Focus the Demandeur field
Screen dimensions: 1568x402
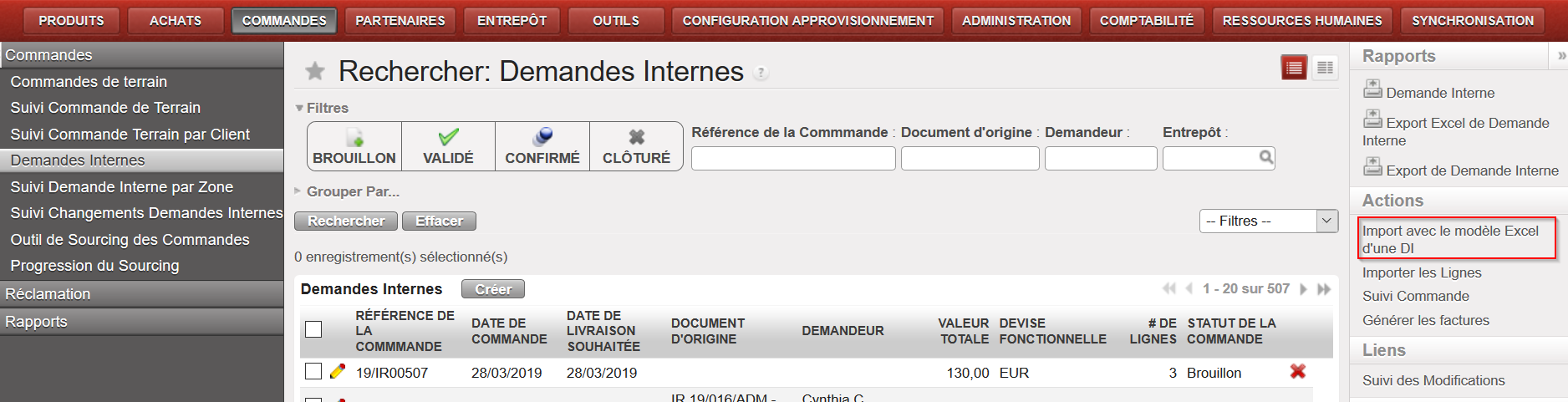tap(1101, 158)
